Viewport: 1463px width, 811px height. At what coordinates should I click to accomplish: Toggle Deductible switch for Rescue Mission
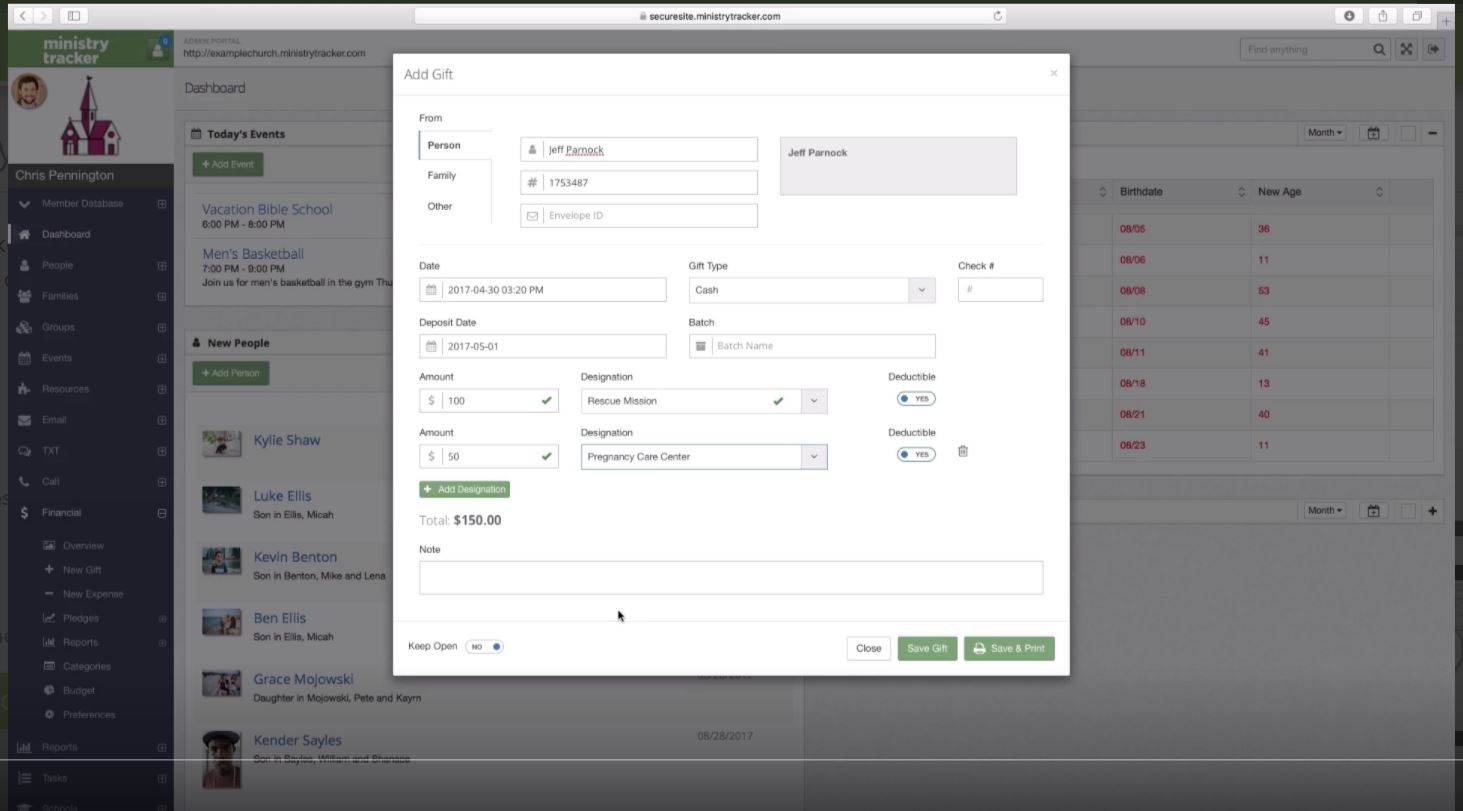(916, 398)
